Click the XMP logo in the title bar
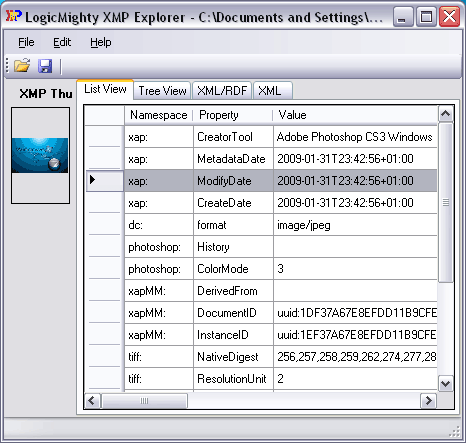 [x=14, y=15]
